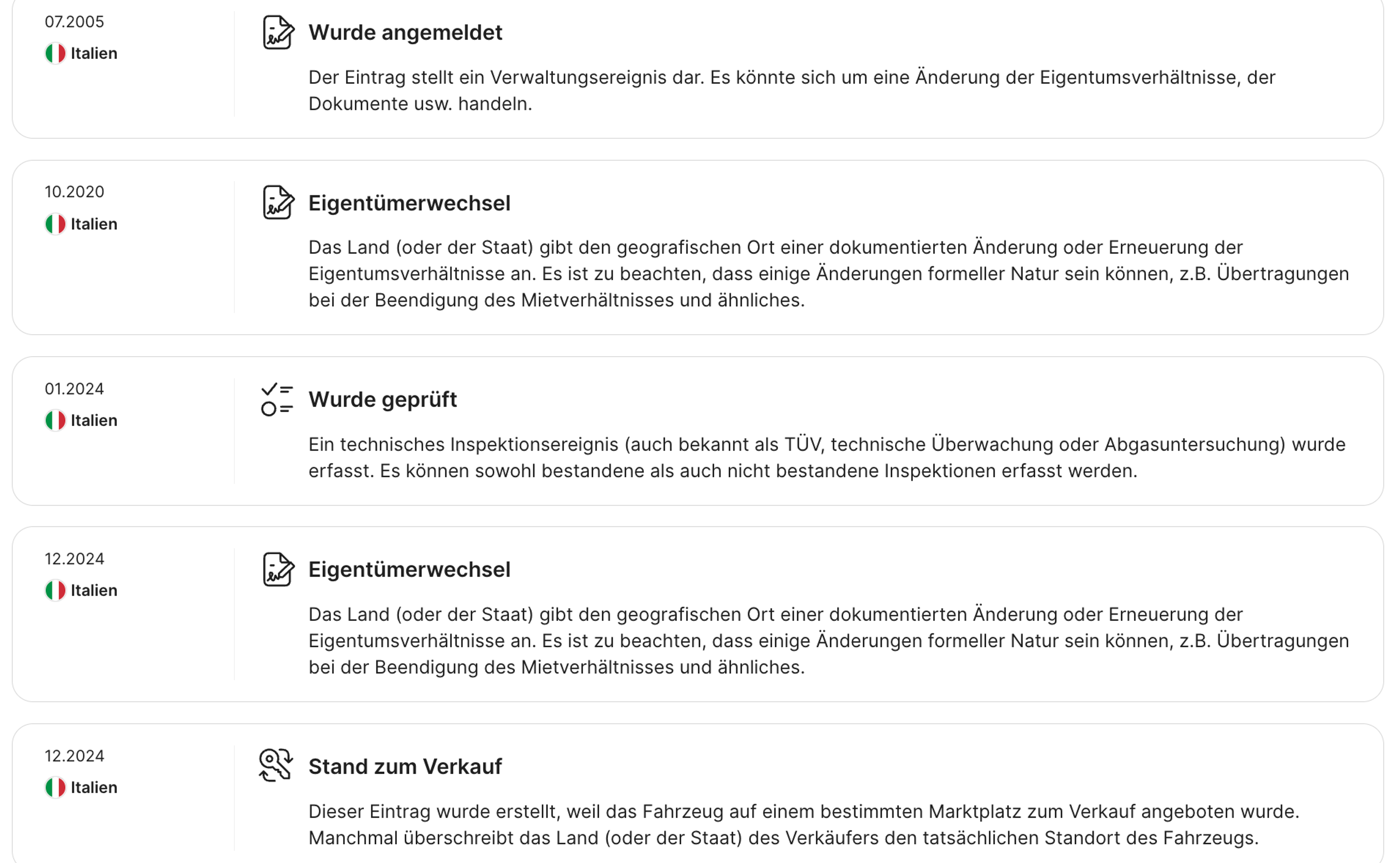Select the first Eigentümerwechsel heading
The width and height of the screenshot is (1400, 863).
[x=409, y=203]
